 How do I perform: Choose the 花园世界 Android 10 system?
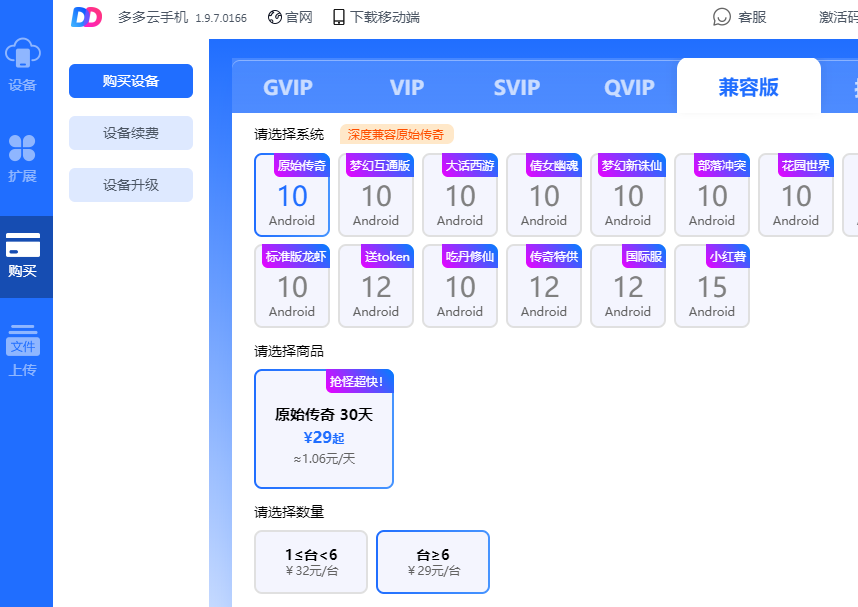(796, 195)
